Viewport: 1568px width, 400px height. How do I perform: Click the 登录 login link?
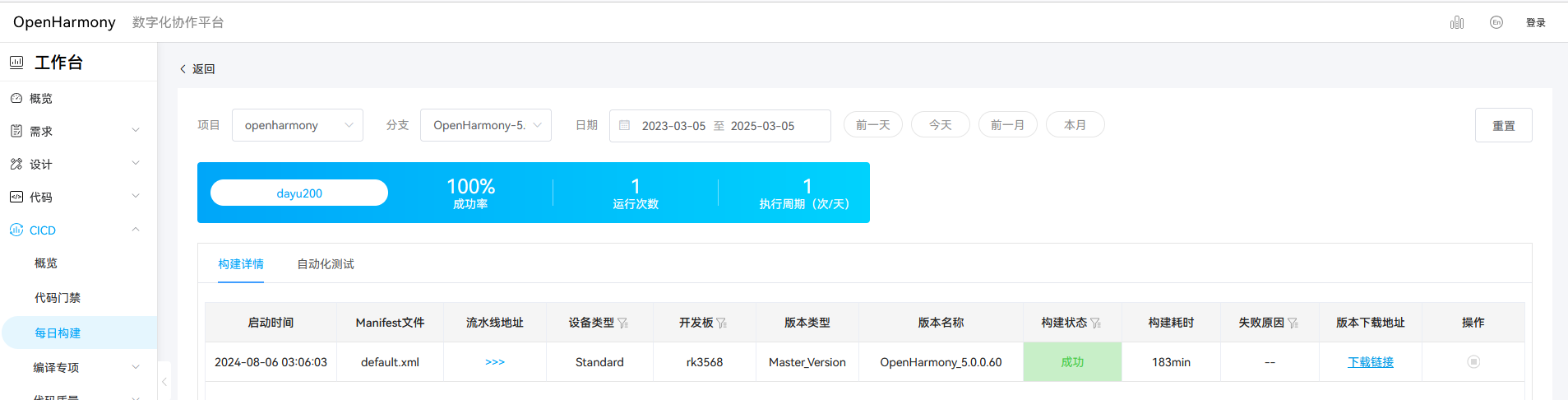click(x=1536, y=23)
